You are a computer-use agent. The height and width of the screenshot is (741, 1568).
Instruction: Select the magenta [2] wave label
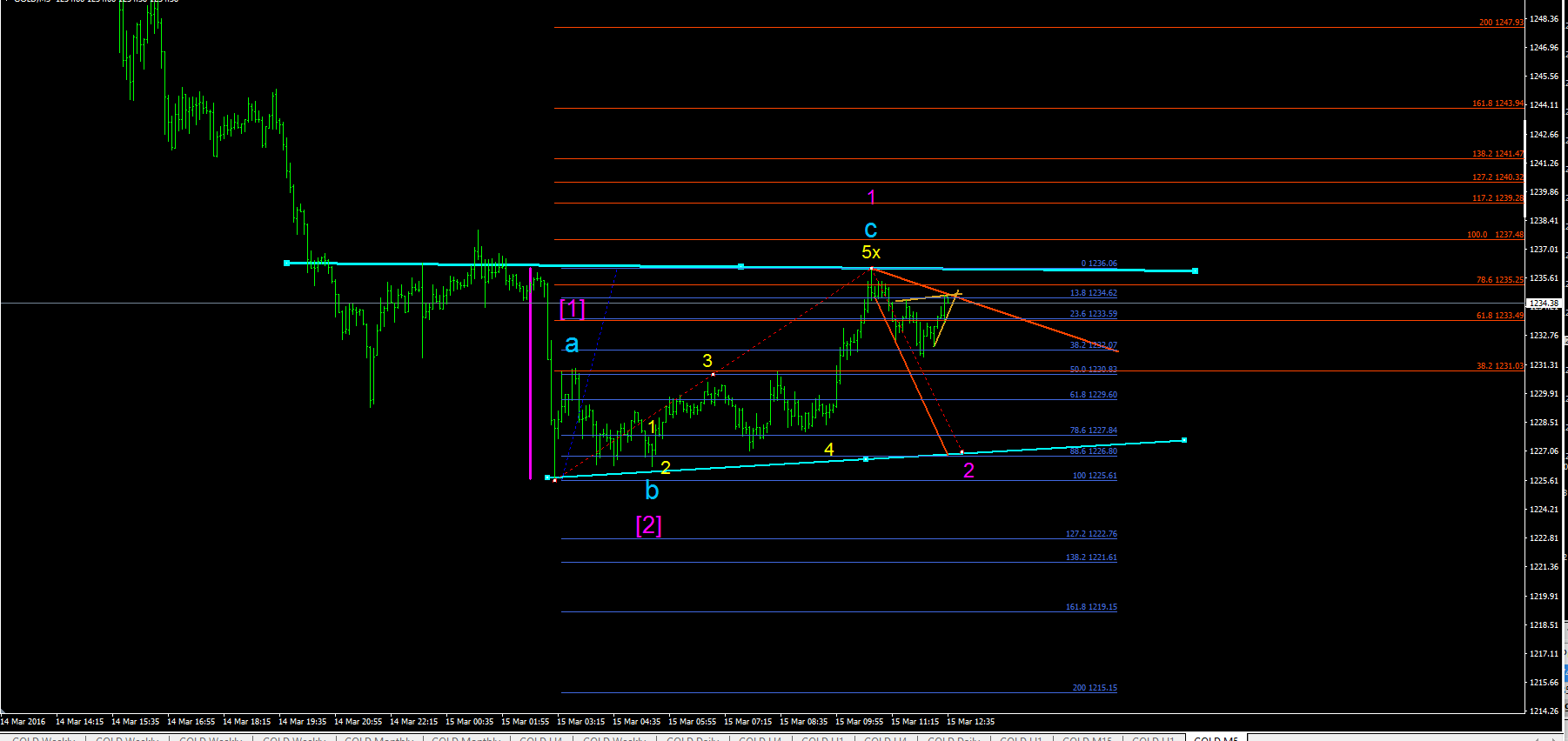[x=648, y=525]
